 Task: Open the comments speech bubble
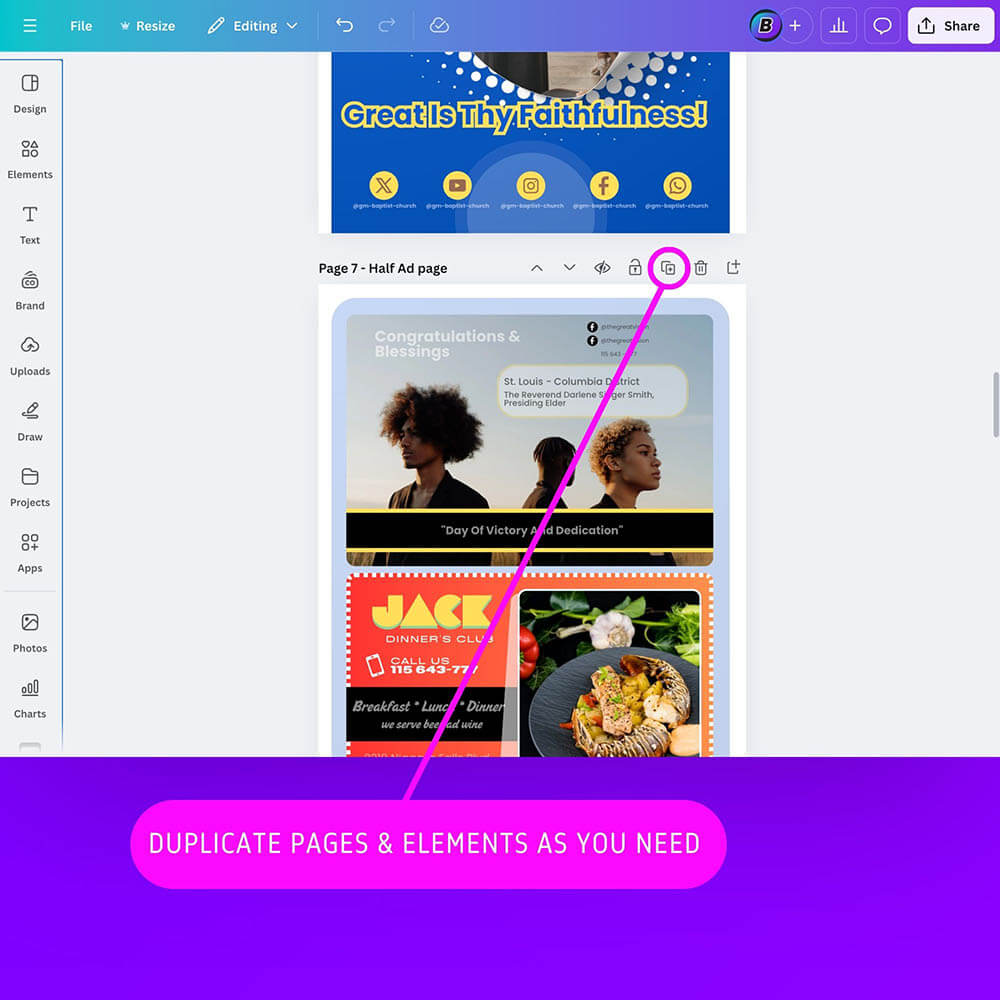(882, 26)
